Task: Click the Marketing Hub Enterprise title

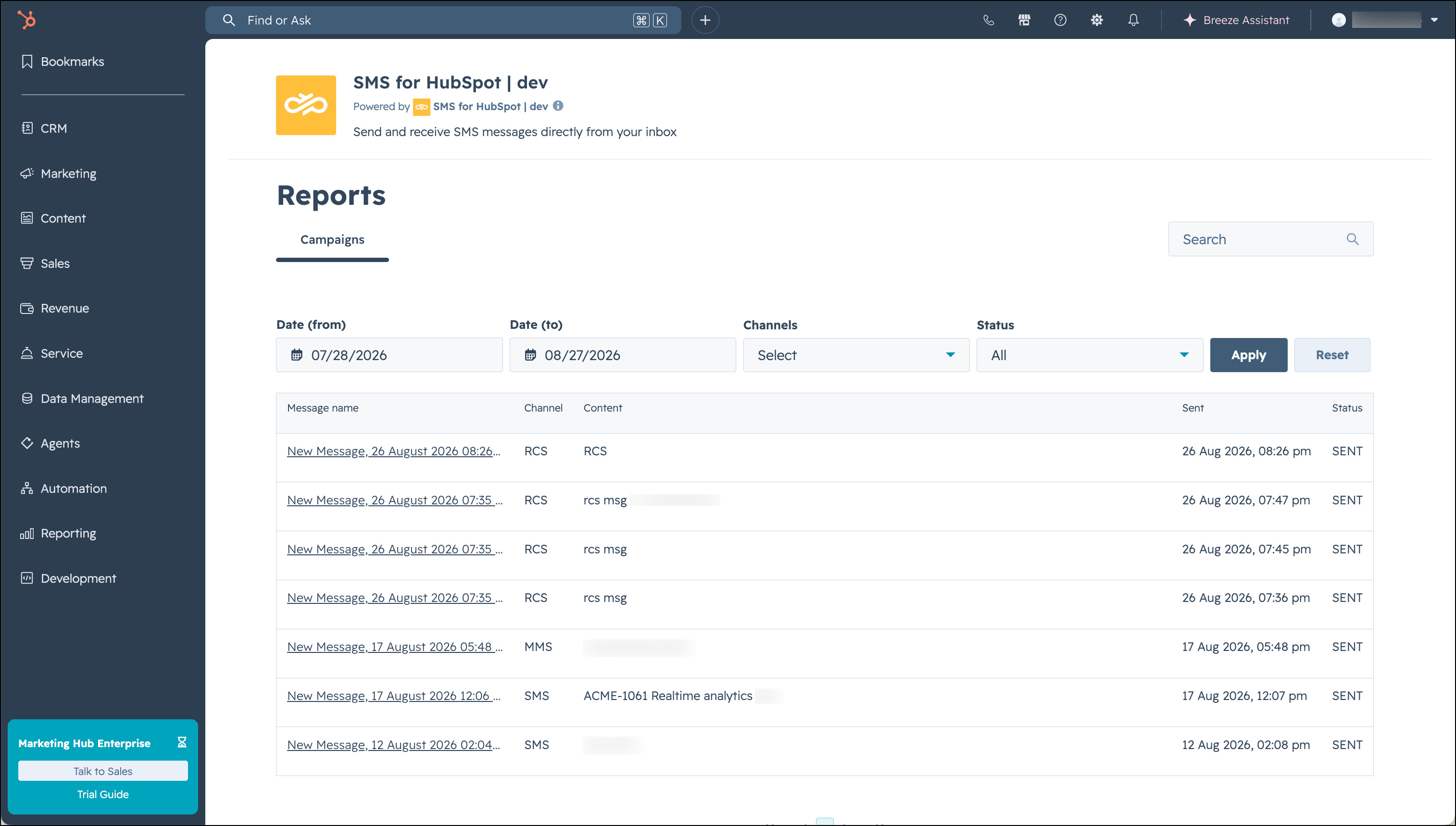Action: click(85, 743)
